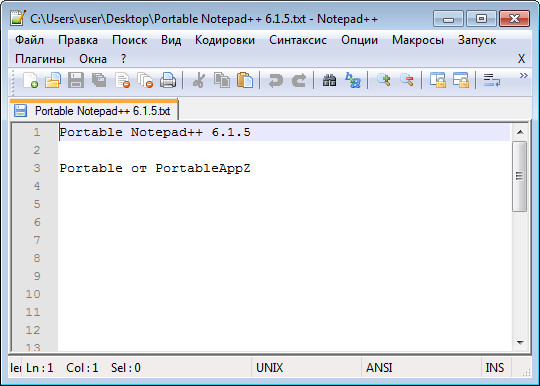This screenshot has height=386, width=540.
Task: Open the Плагины menu
Action: pyautogui.click(x=40, y=59)
